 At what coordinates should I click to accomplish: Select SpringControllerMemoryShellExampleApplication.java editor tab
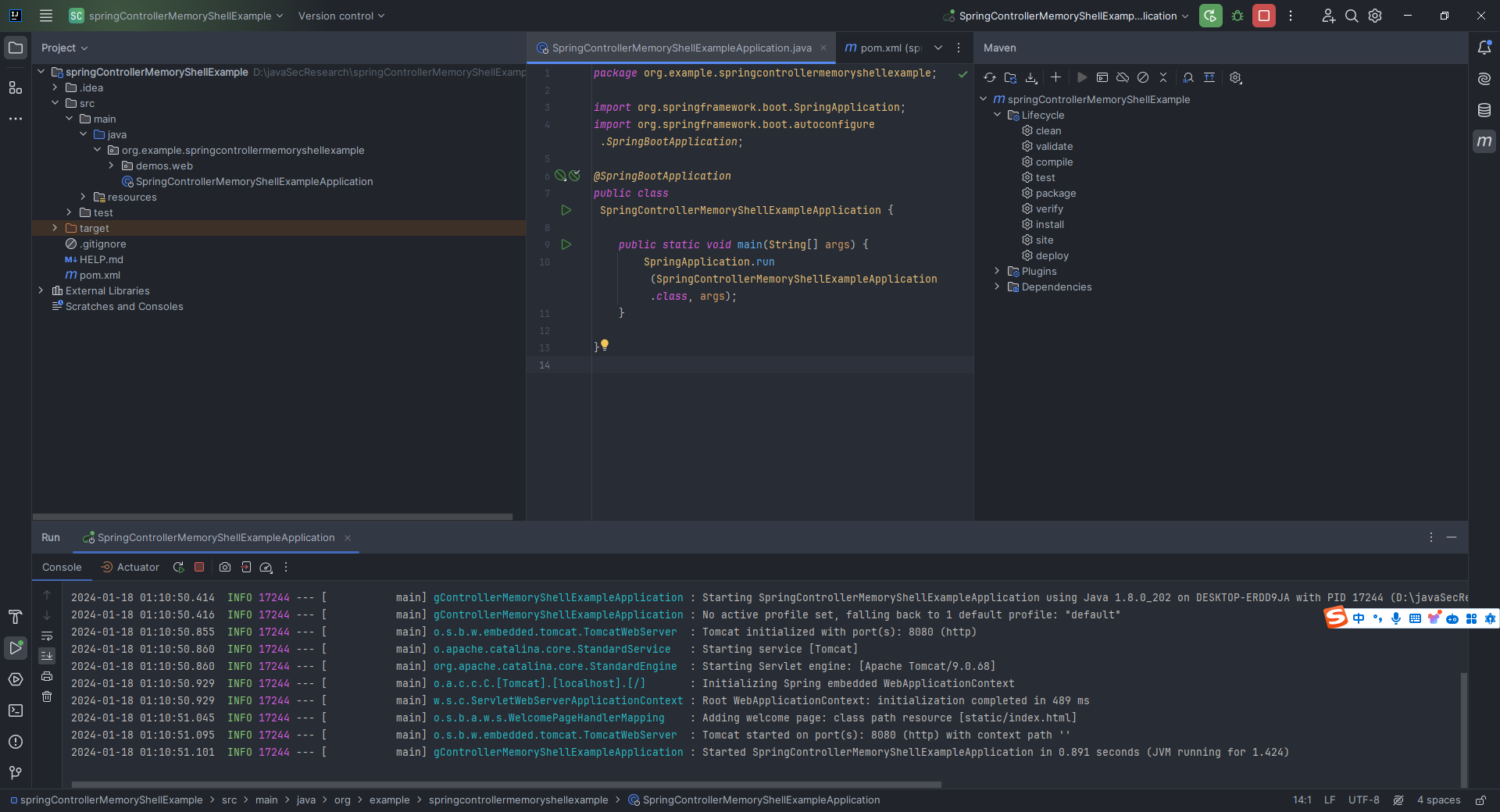click(x=681, y=48)
